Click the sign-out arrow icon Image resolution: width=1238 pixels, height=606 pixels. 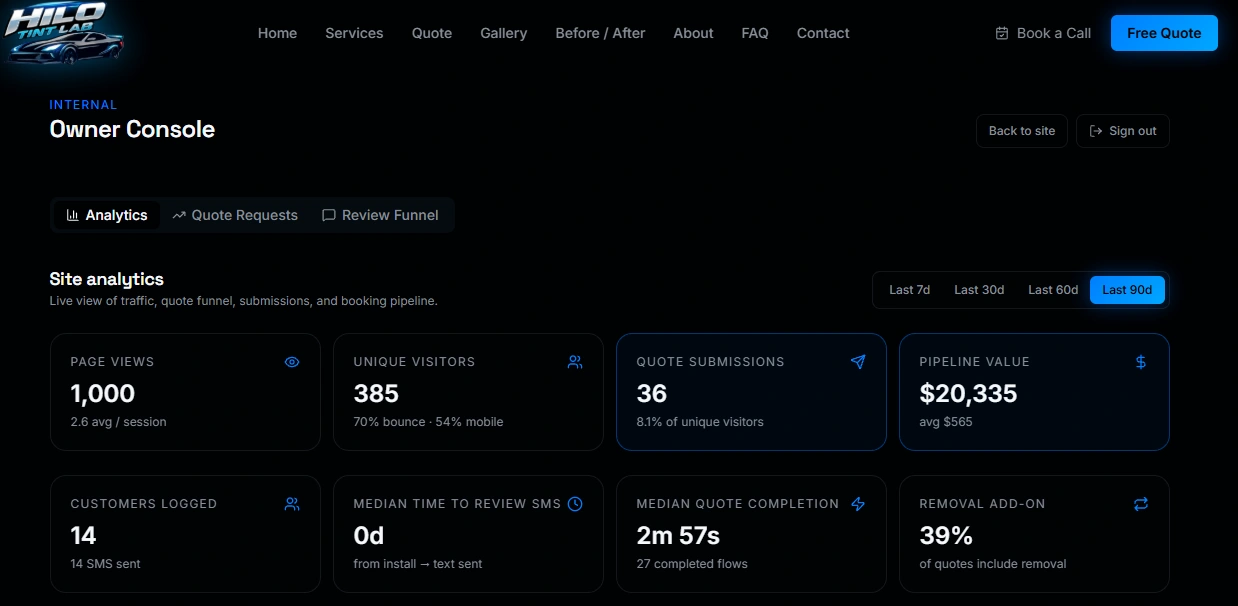pyautogui.click(x=1096, y=131)
